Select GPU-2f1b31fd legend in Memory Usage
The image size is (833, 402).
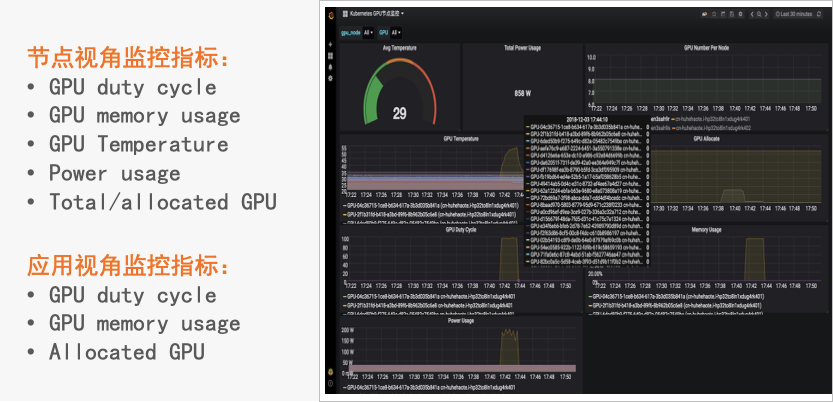677,306
